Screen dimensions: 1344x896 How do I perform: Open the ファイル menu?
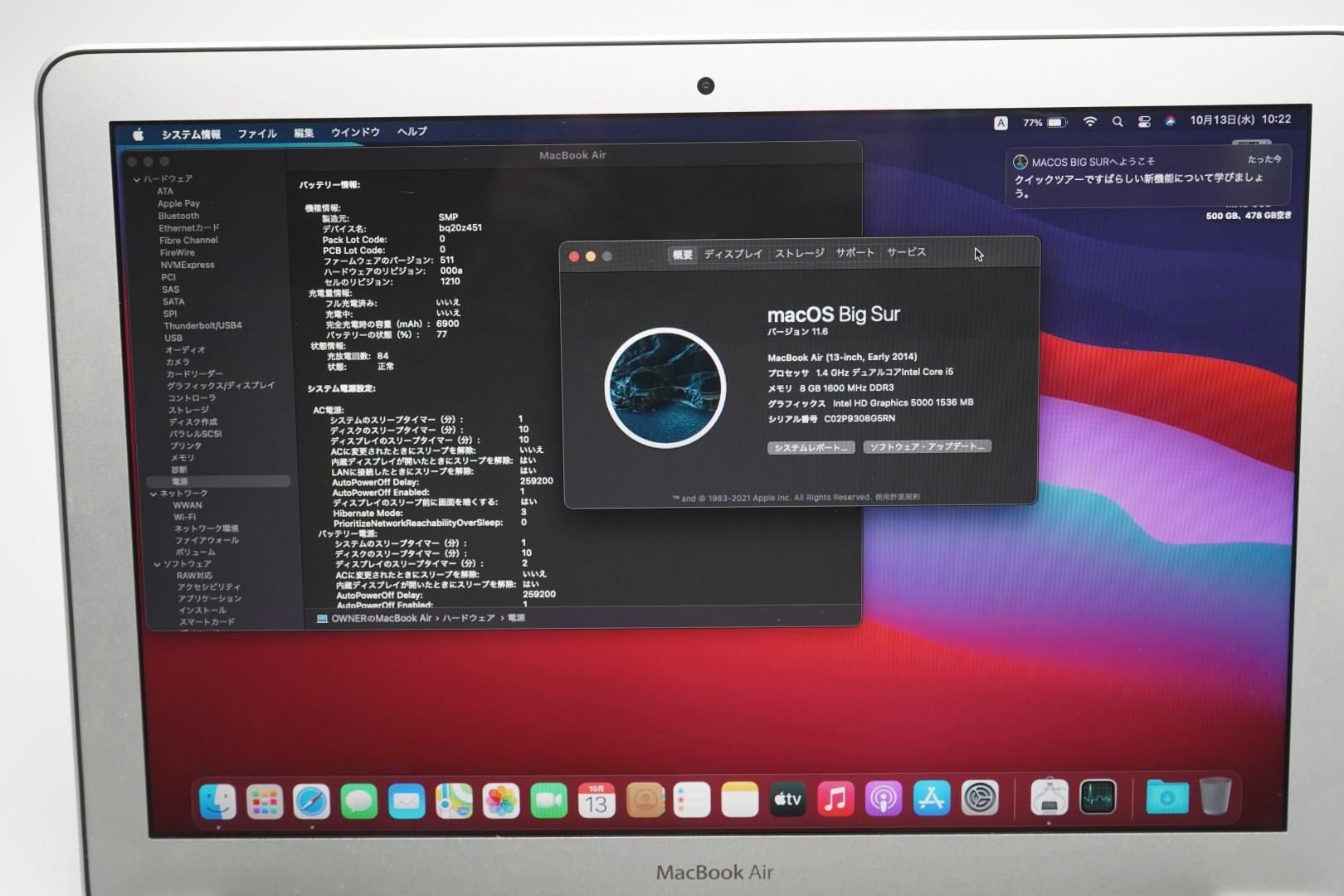click(257, 133)
